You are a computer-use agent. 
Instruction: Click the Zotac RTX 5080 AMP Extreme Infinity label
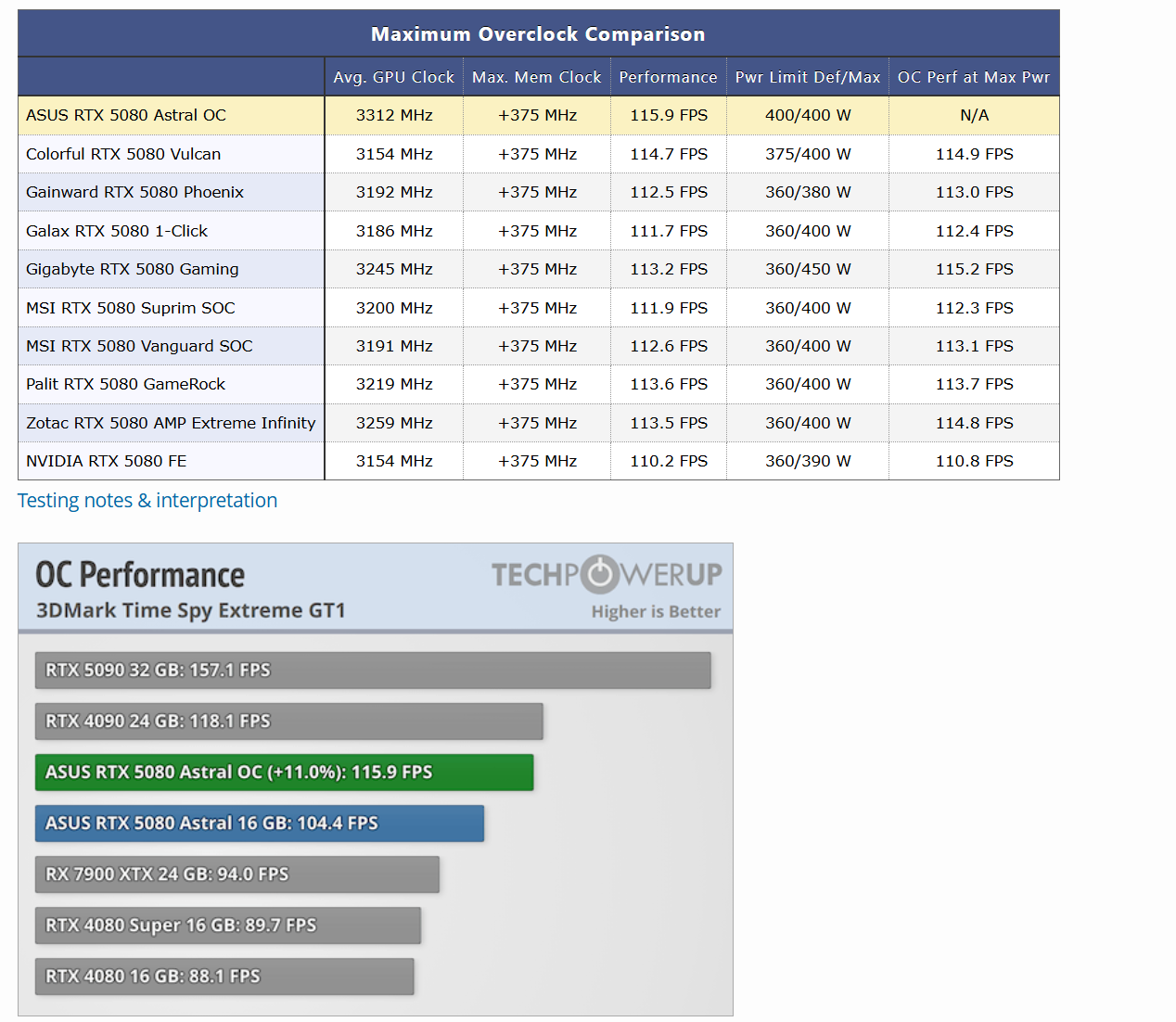coord(171,423)
